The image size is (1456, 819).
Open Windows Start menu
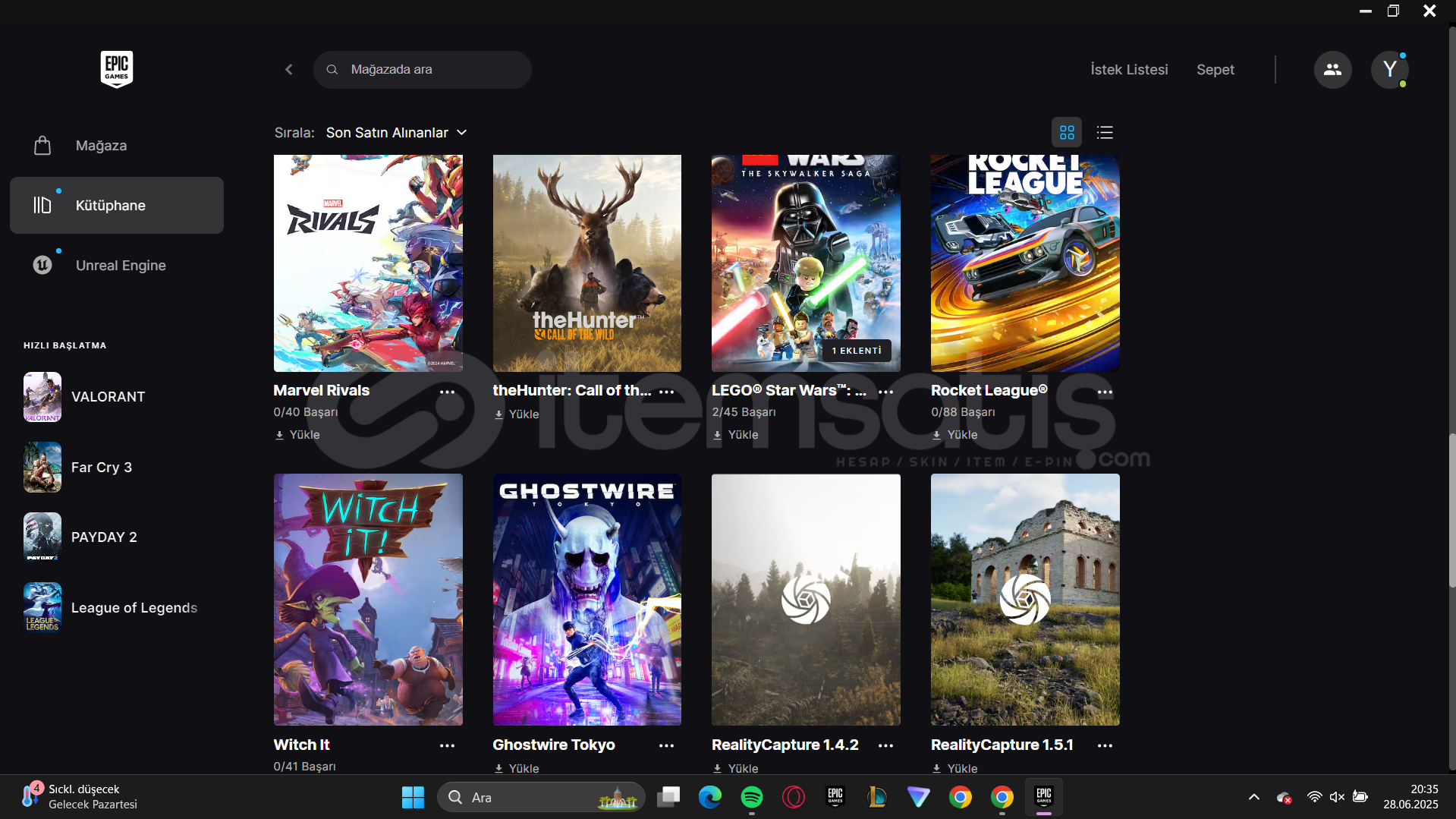click(413, 797)
